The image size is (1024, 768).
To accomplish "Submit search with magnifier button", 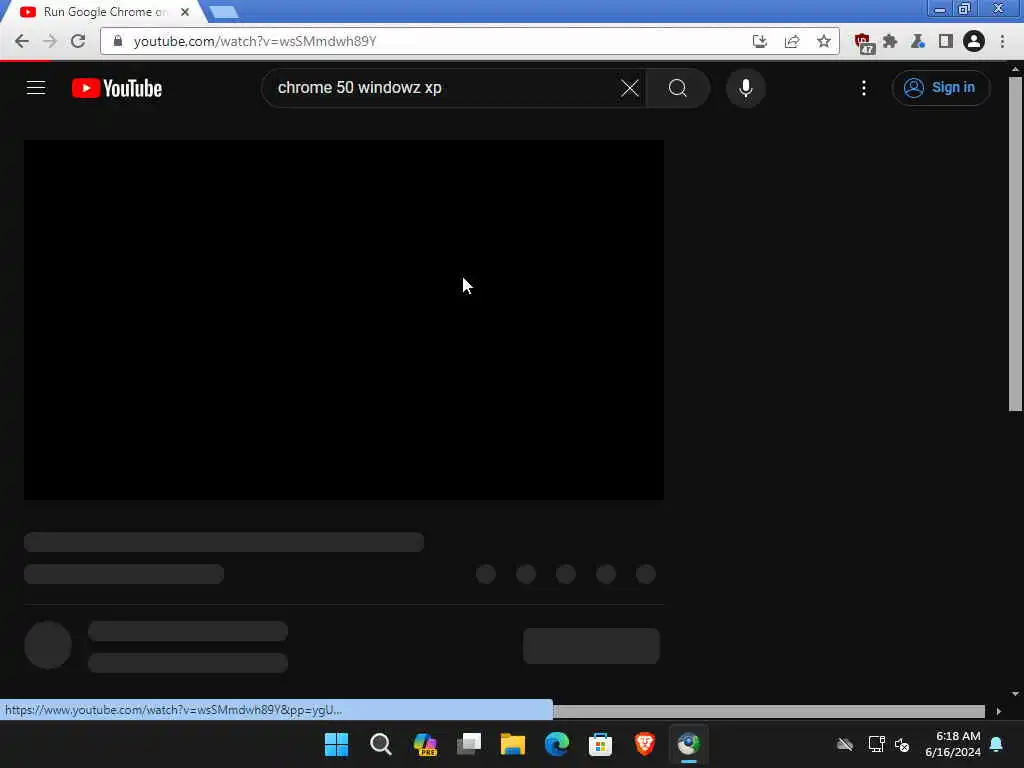I will coord(677,88).
